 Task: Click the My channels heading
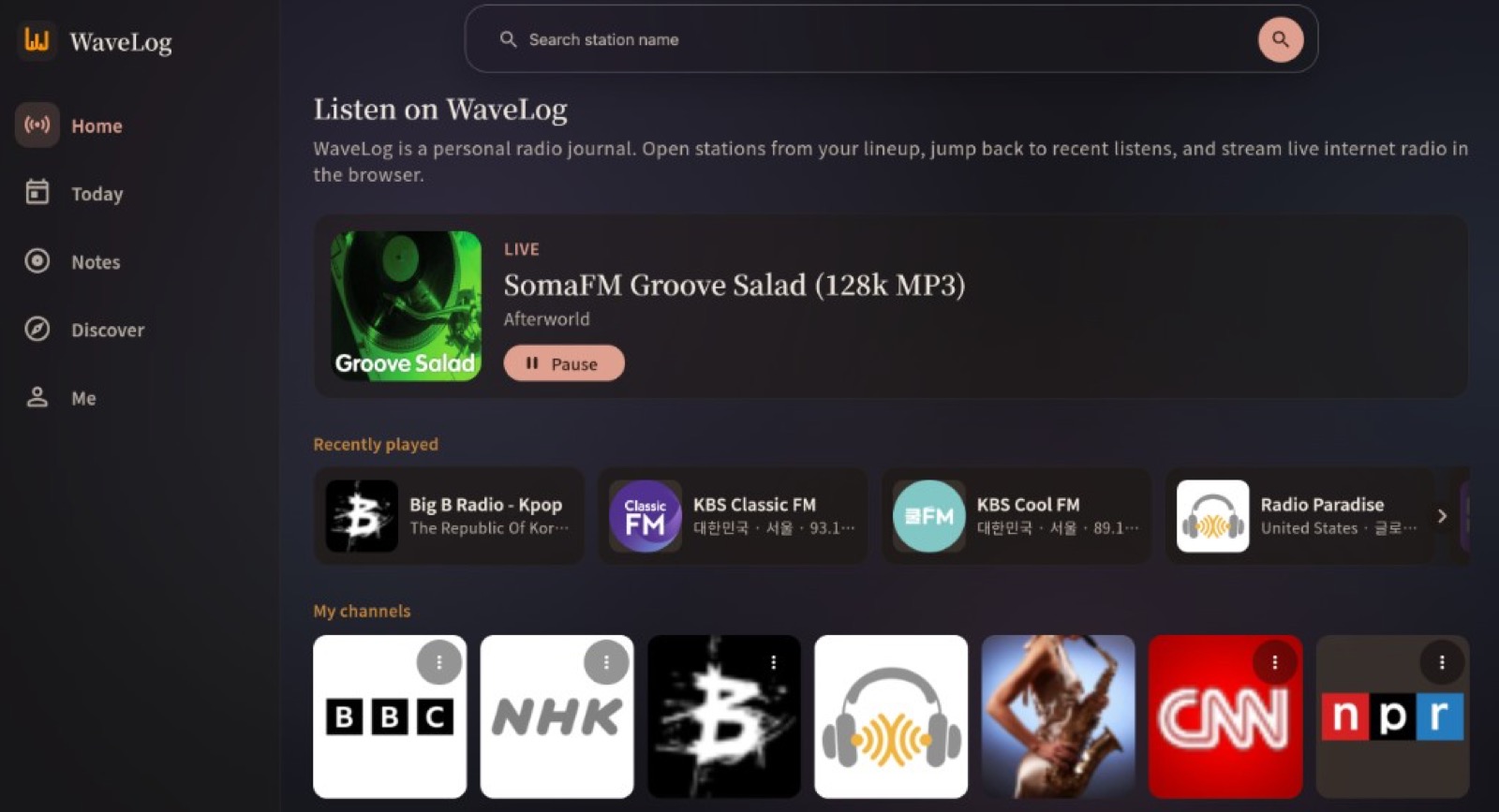(362, 611)
